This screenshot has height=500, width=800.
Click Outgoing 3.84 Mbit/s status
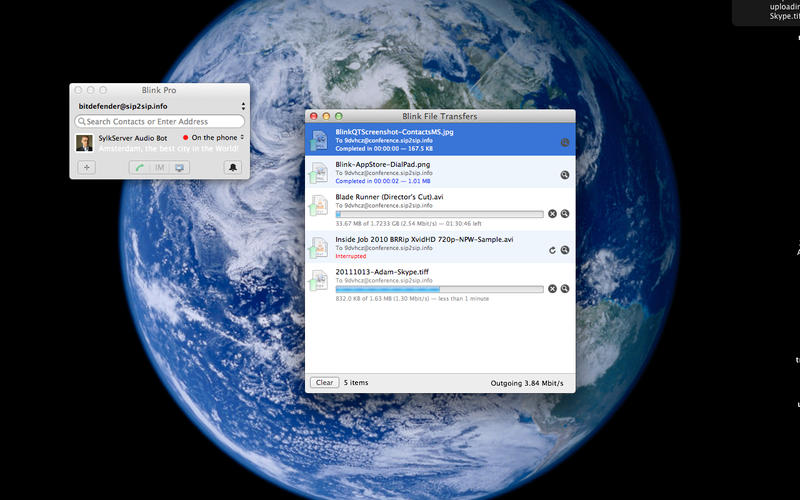click(527, 383)
